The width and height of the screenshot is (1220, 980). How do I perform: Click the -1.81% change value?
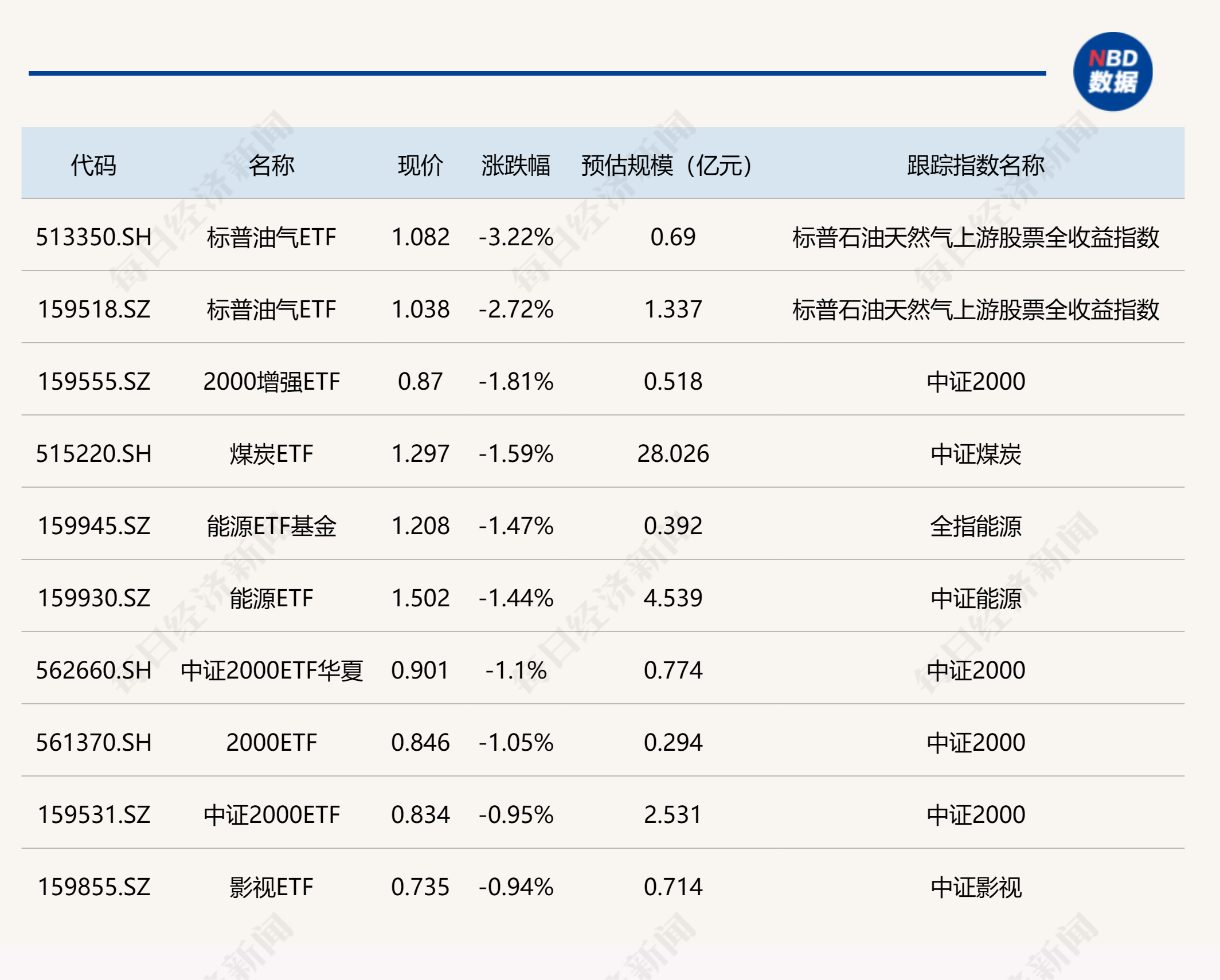516,382
